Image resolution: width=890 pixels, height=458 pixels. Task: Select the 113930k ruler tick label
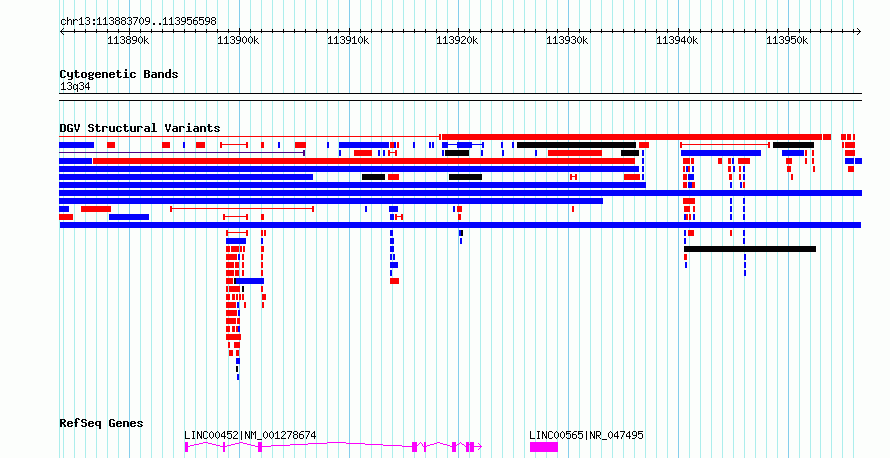[x=567, y=40]
